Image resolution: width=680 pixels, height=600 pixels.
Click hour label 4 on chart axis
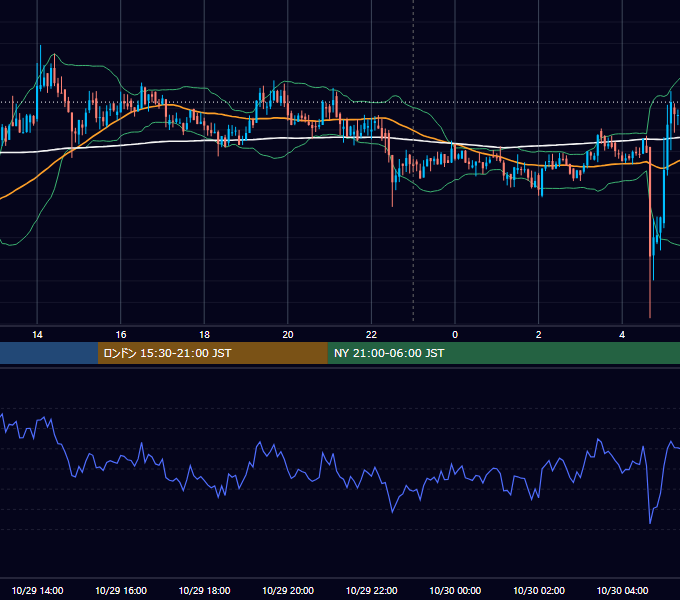pyautogui.click(x=622, y=335)
